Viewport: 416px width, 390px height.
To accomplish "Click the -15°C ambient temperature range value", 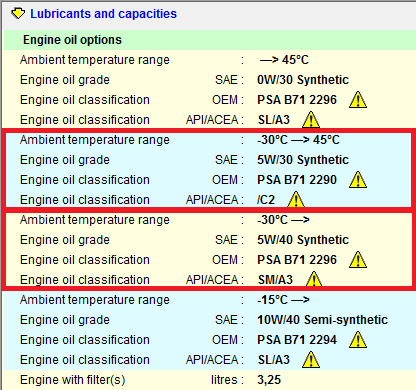I will coord(283,300).
